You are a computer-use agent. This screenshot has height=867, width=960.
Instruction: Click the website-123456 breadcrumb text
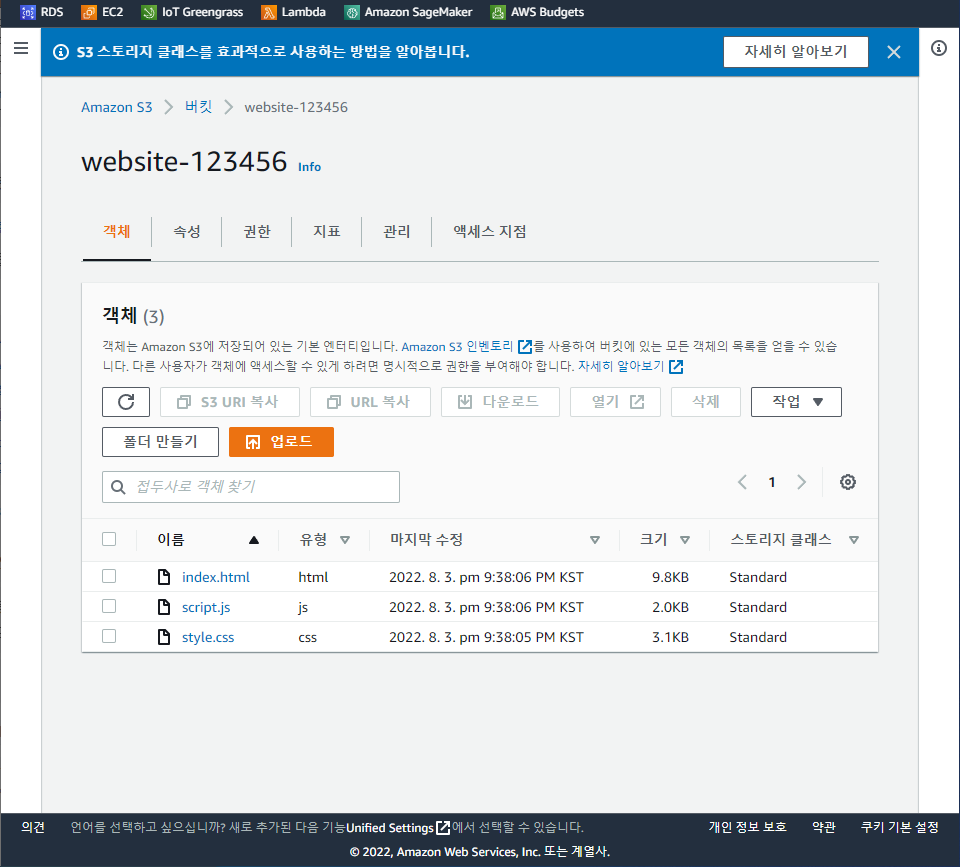tap(296, 107)
